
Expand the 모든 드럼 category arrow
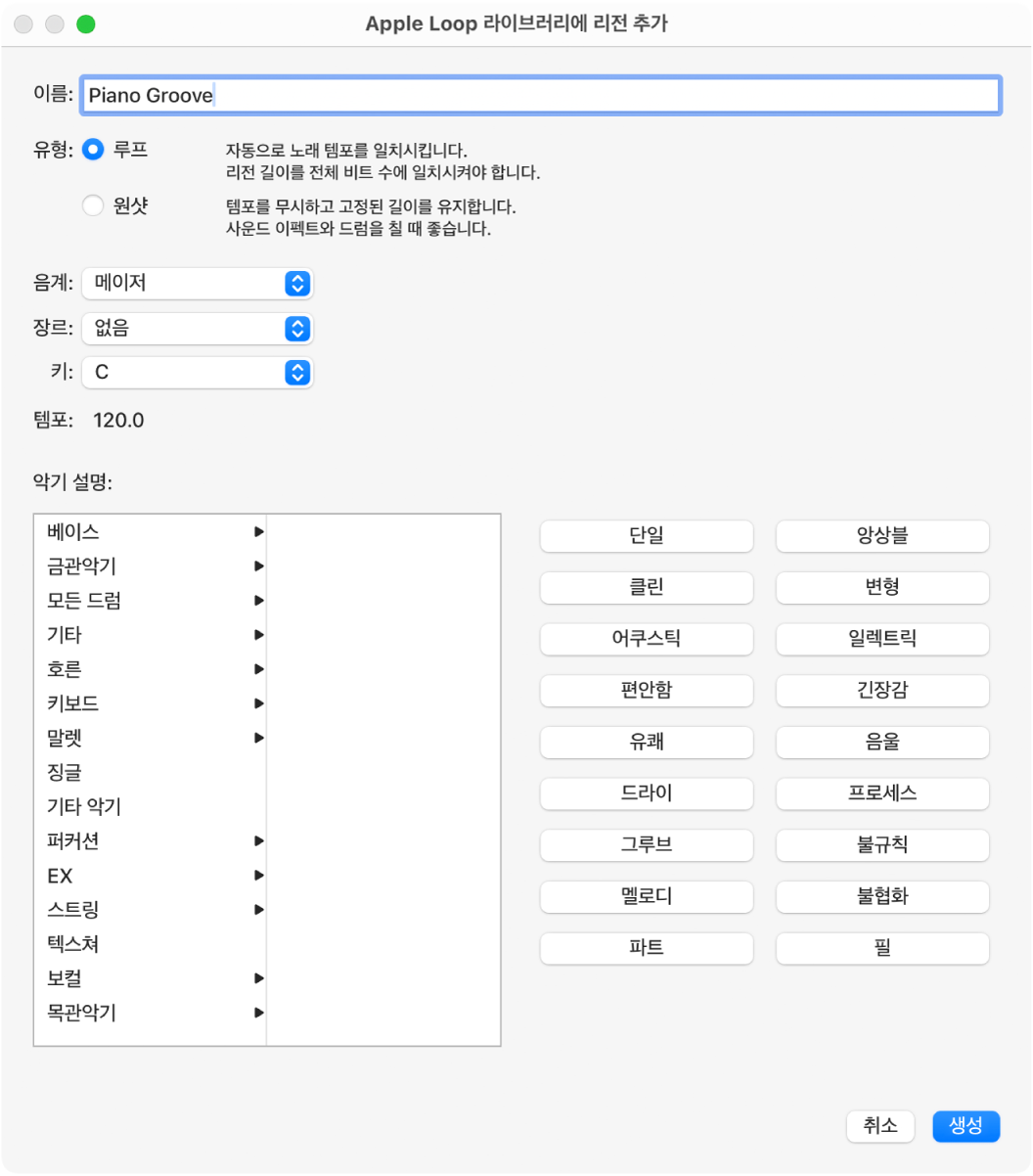[x=259, y=601]
